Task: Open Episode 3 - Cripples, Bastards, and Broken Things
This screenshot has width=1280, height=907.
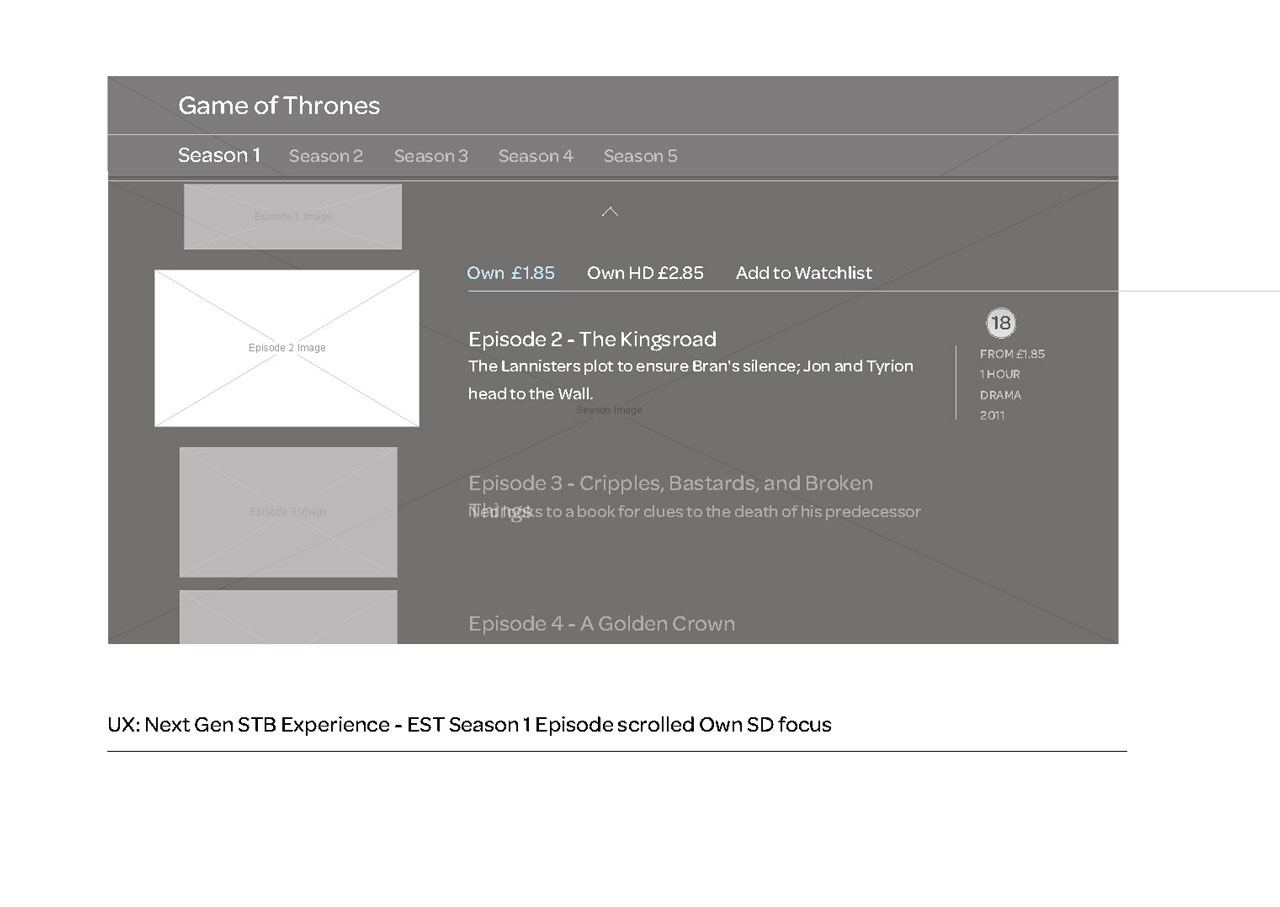Action: pos(671,496)
